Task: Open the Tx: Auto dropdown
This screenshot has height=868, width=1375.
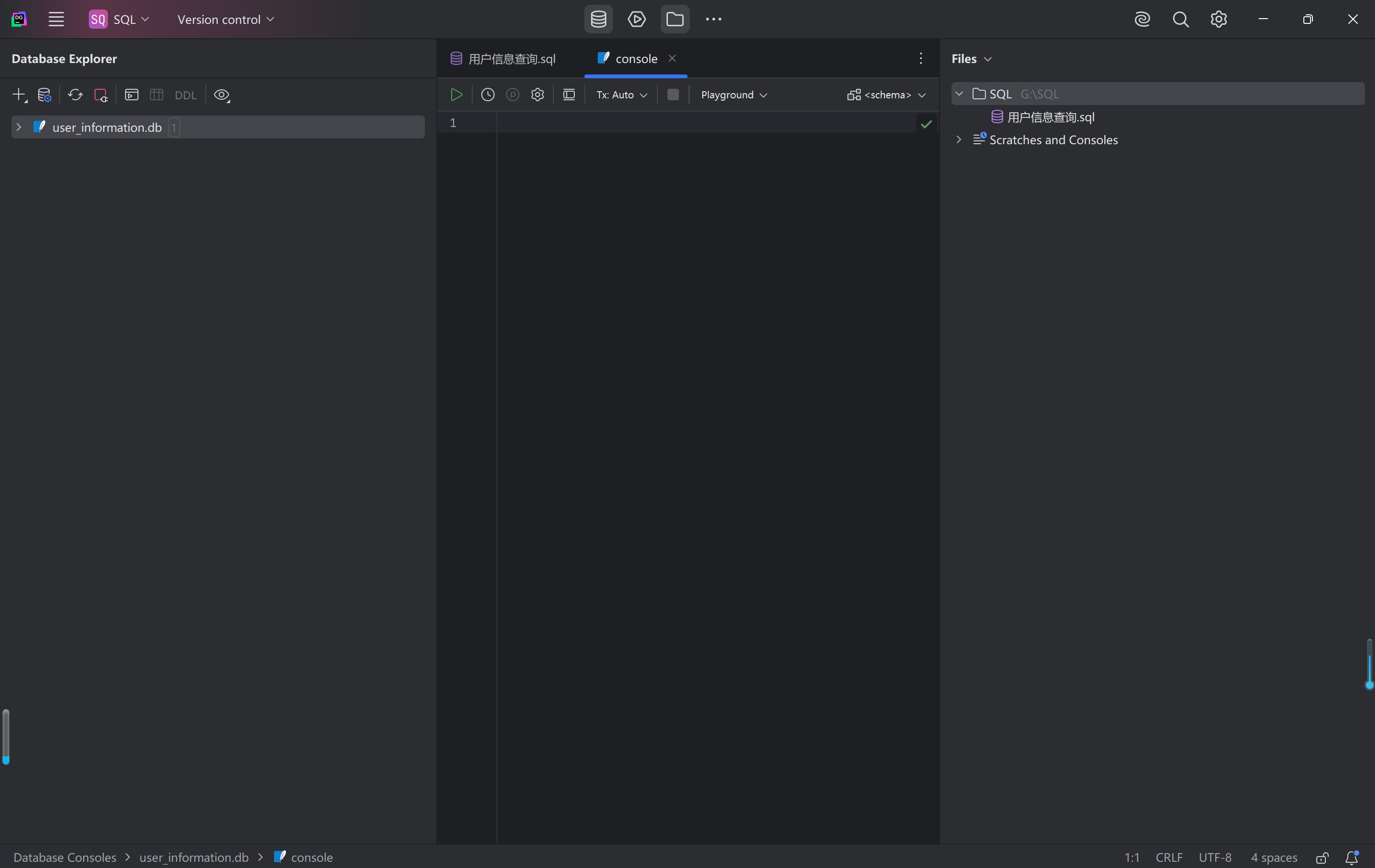Action: click(621, 95)
